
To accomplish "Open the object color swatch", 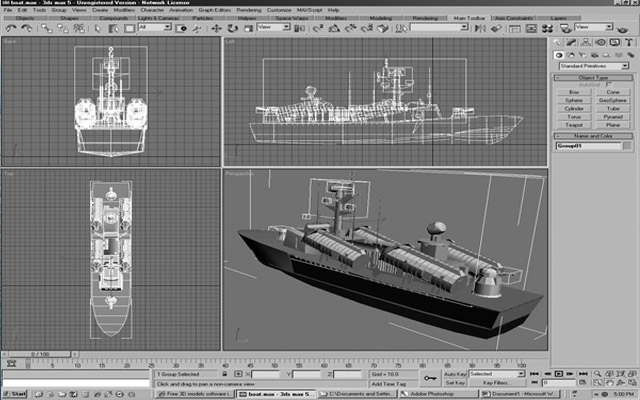I will 626,146.
